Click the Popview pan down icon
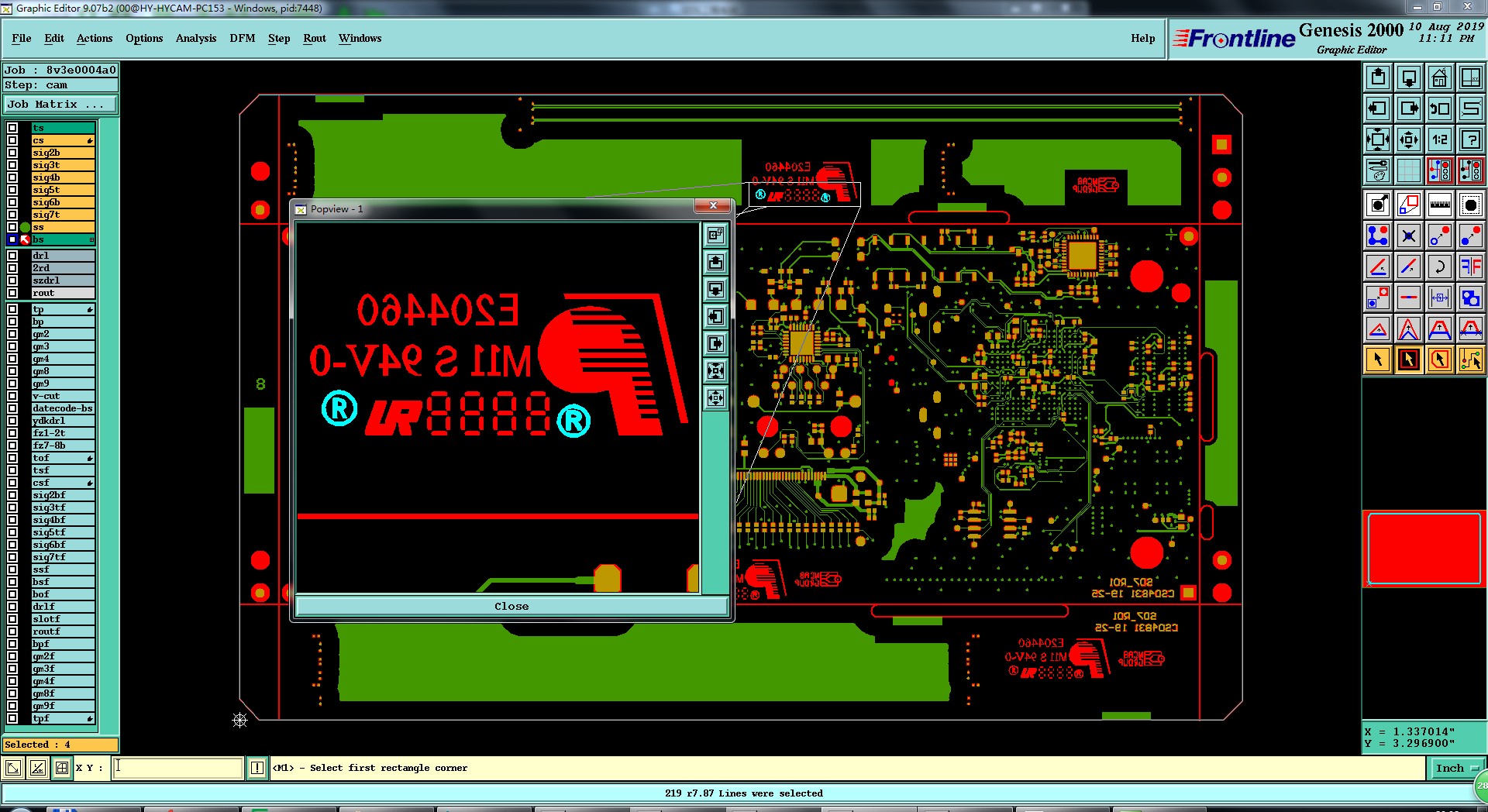Screen dimensions: 1488x812 715,290
